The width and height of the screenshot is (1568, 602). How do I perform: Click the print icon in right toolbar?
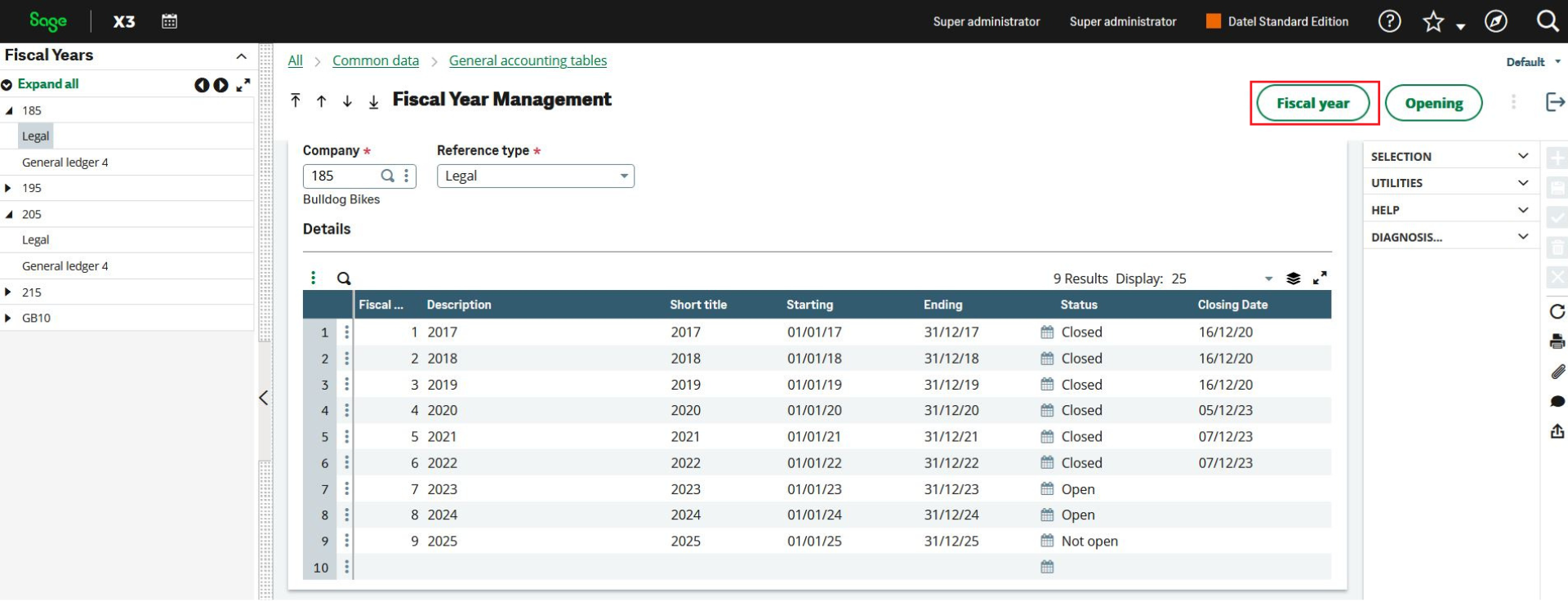(1557, 341)
